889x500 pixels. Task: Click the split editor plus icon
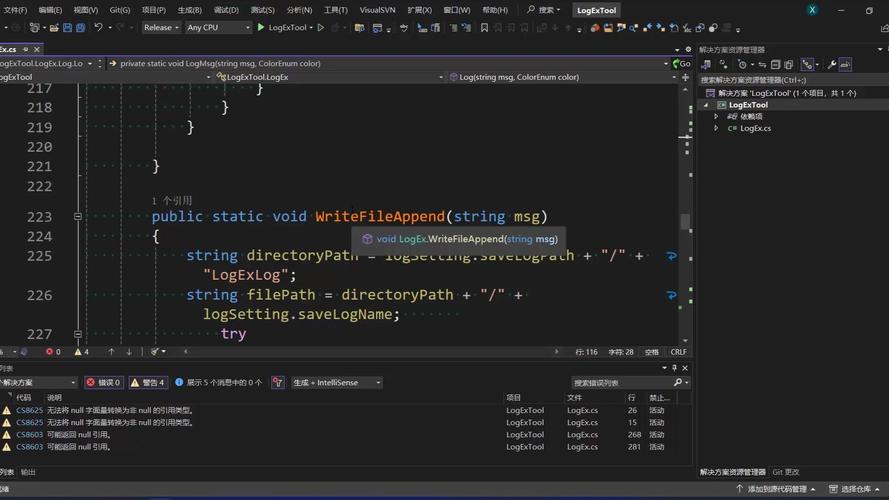click(685, 77)
